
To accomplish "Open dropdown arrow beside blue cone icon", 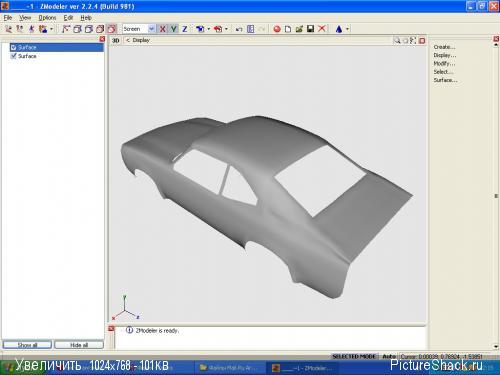I will point(347,29).
